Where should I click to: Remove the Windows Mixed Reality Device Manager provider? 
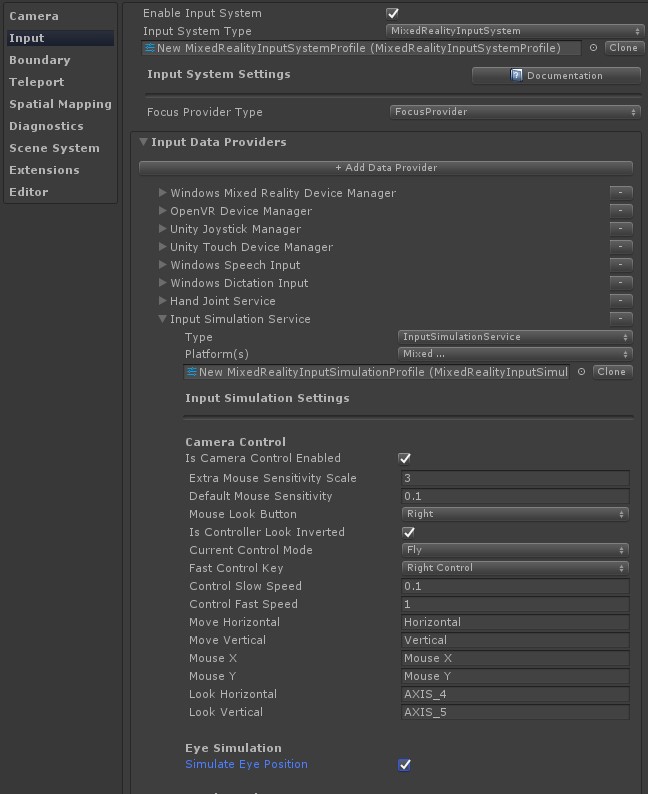pos(620,193)
